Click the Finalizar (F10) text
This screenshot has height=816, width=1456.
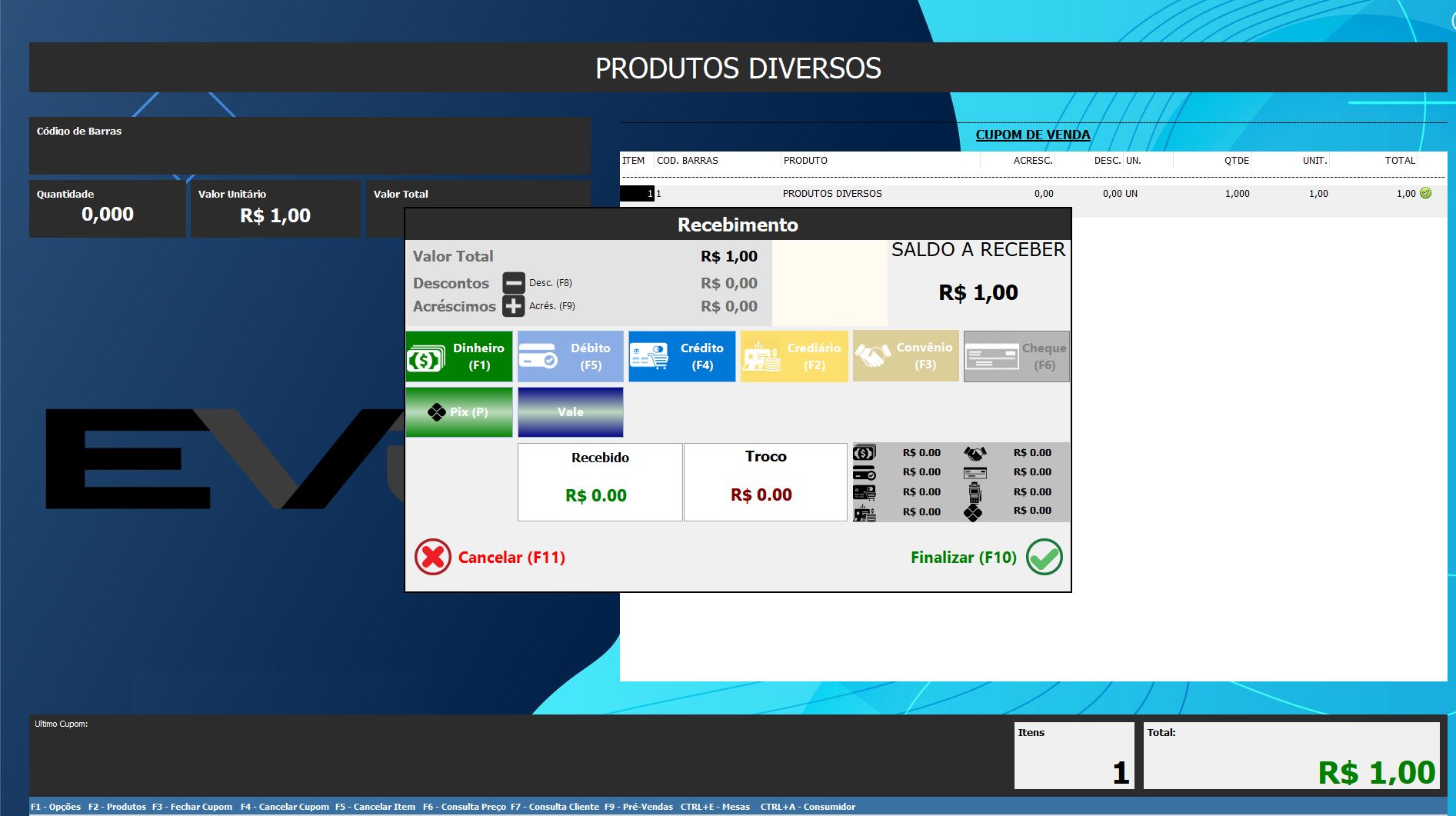pyautogui.click(x=963, y=558)
